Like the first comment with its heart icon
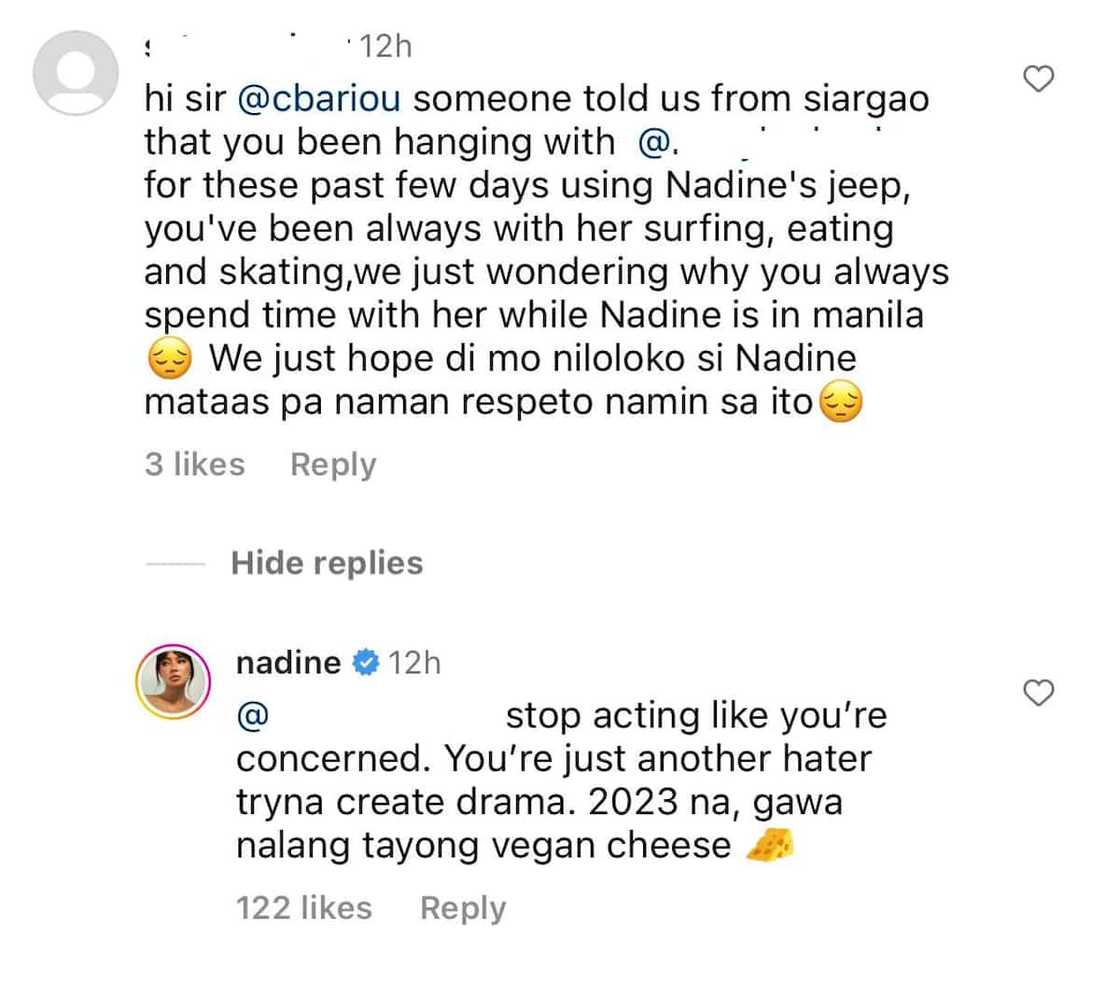 (x=1042, y=79)
